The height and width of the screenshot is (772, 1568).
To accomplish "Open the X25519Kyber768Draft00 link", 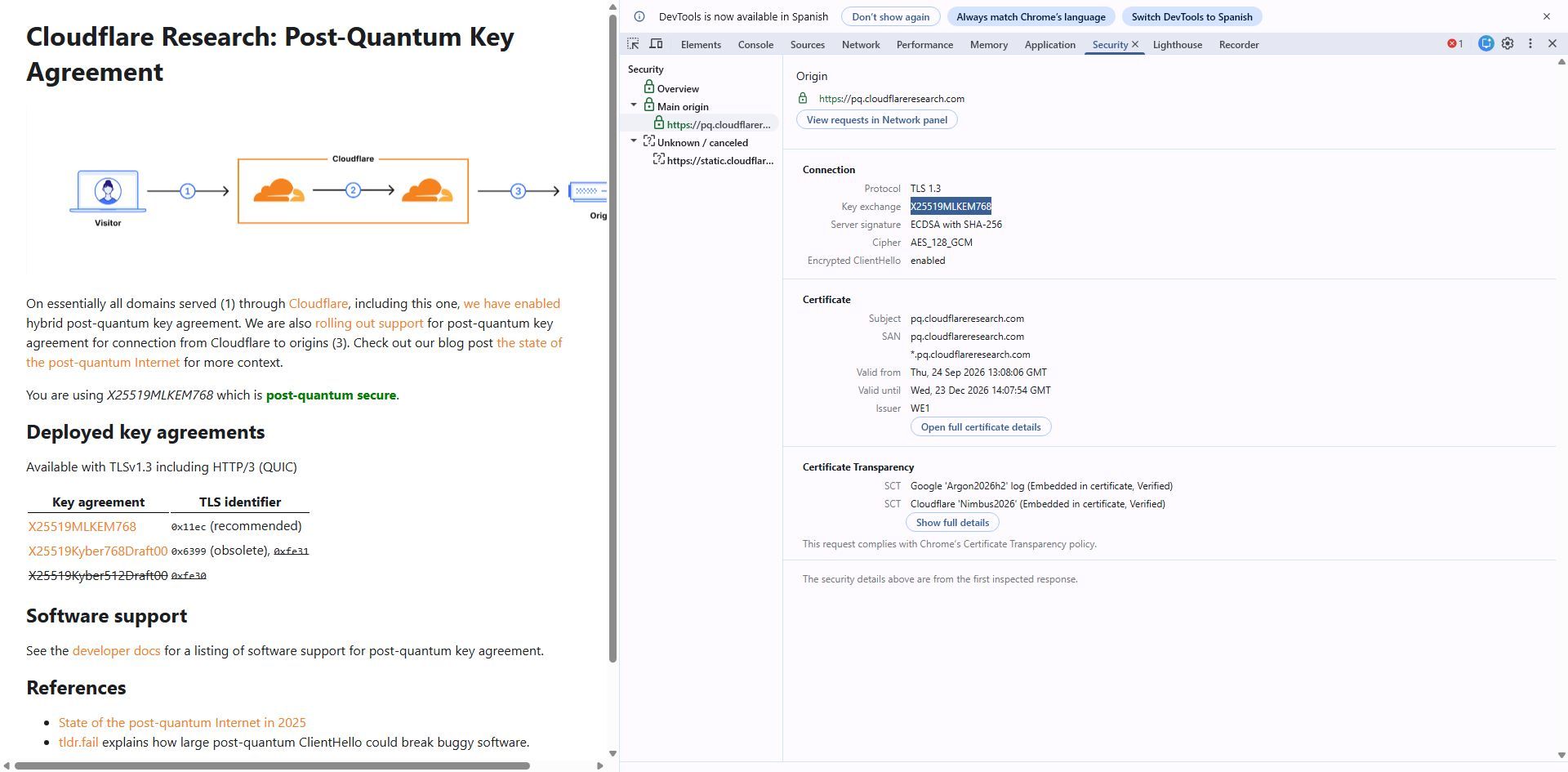I will tap(98, 551).
